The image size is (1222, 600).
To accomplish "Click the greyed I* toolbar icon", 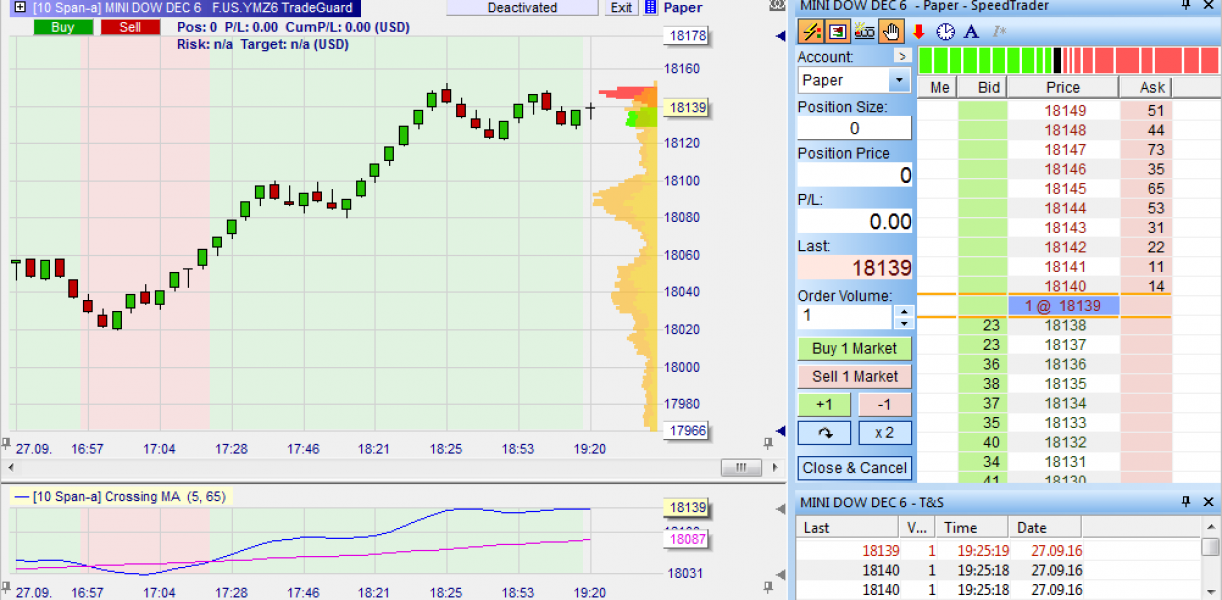I will (x=998, y=32).
